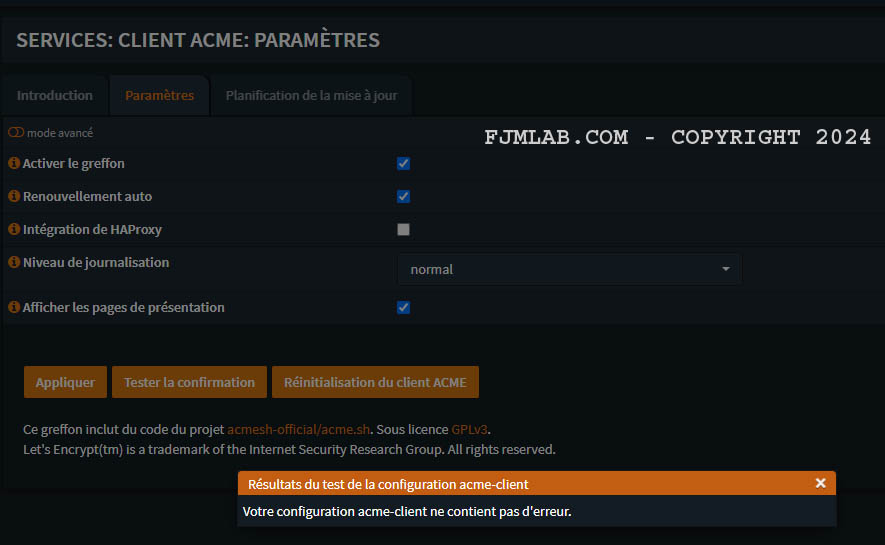
Task: Click the Tester la confirmation button
Action: coord(189,382)
